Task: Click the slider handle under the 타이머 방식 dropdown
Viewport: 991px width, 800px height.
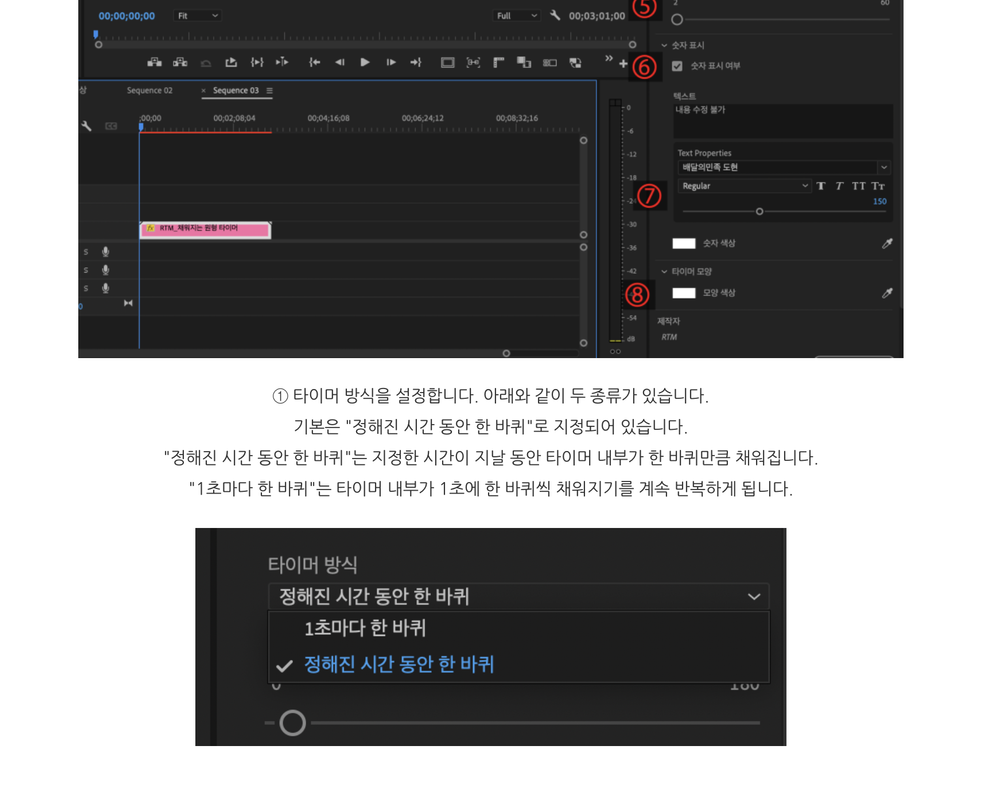Action: [x=293, y=722]
